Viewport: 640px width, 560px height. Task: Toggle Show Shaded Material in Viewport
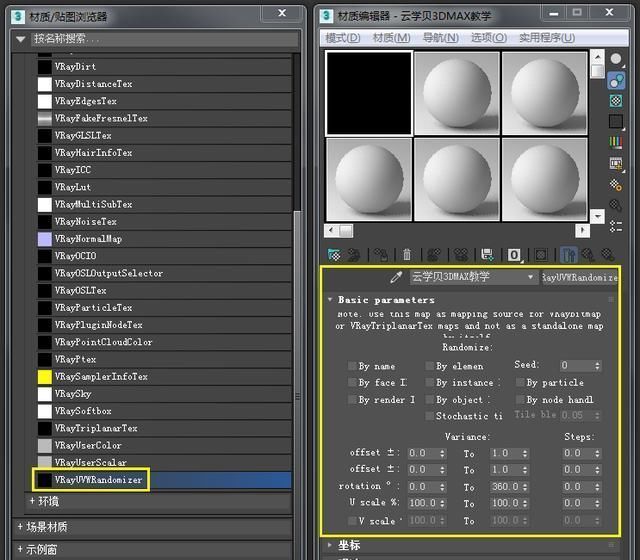[x=541, y=255]
